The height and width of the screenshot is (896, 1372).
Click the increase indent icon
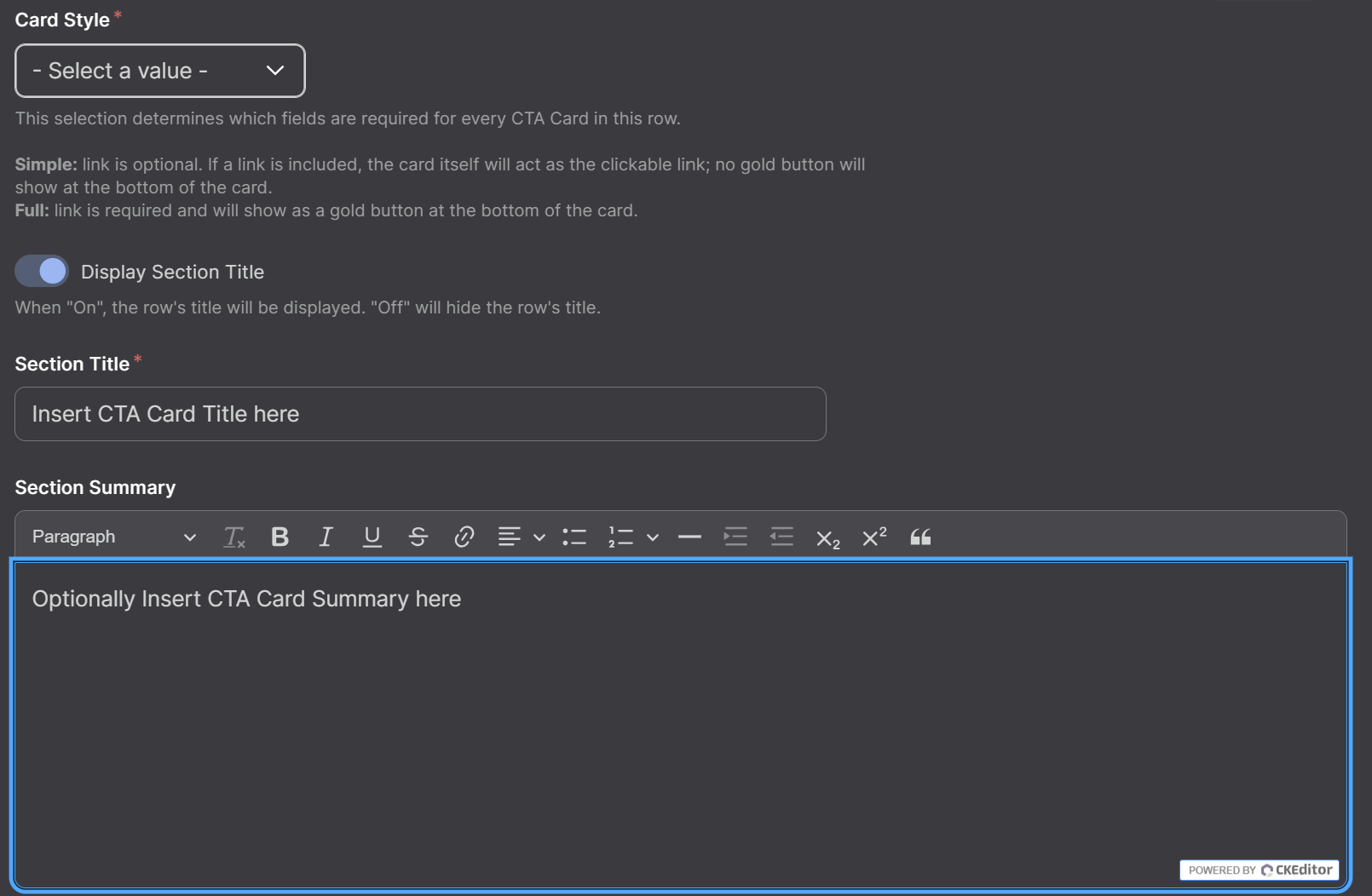click(735, 537)
